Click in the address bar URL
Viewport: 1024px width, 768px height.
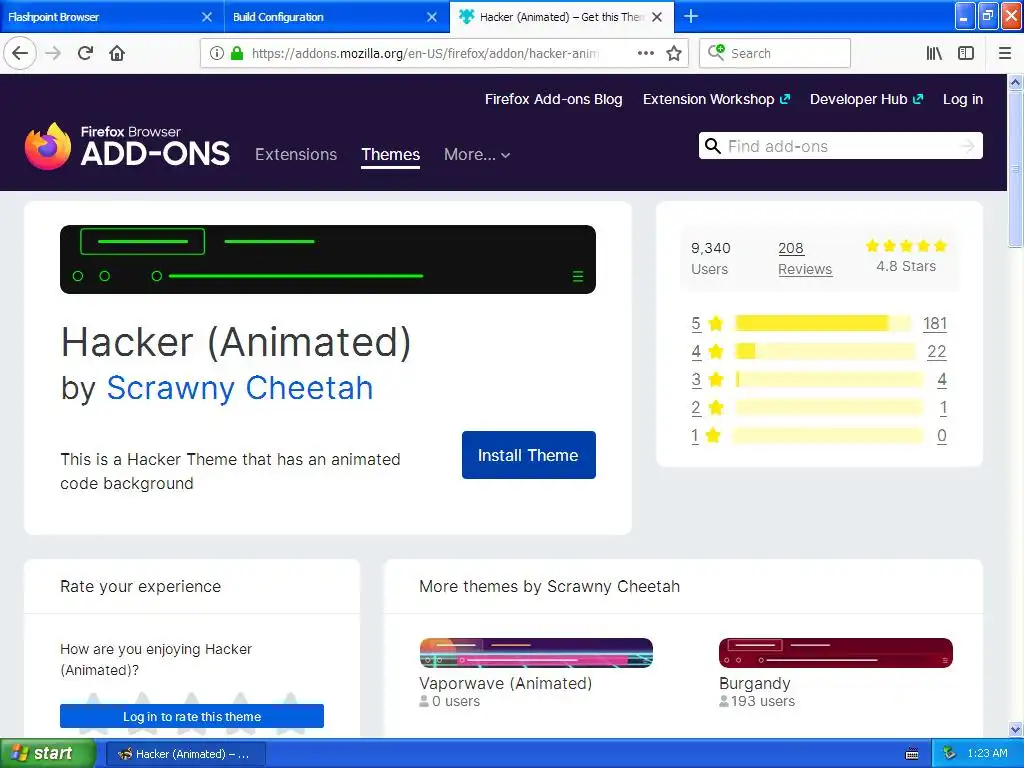(x=425, y=53)
